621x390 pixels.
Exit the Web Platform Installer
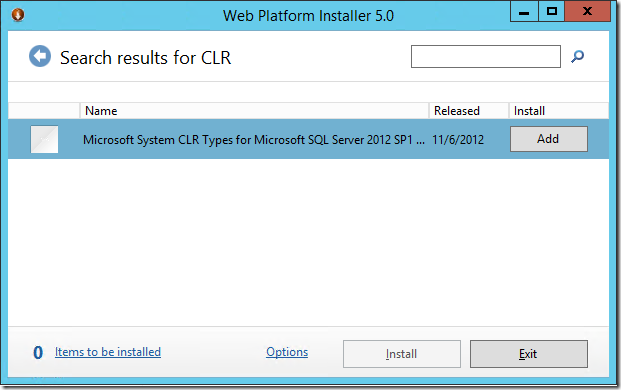tap(529, 354)
